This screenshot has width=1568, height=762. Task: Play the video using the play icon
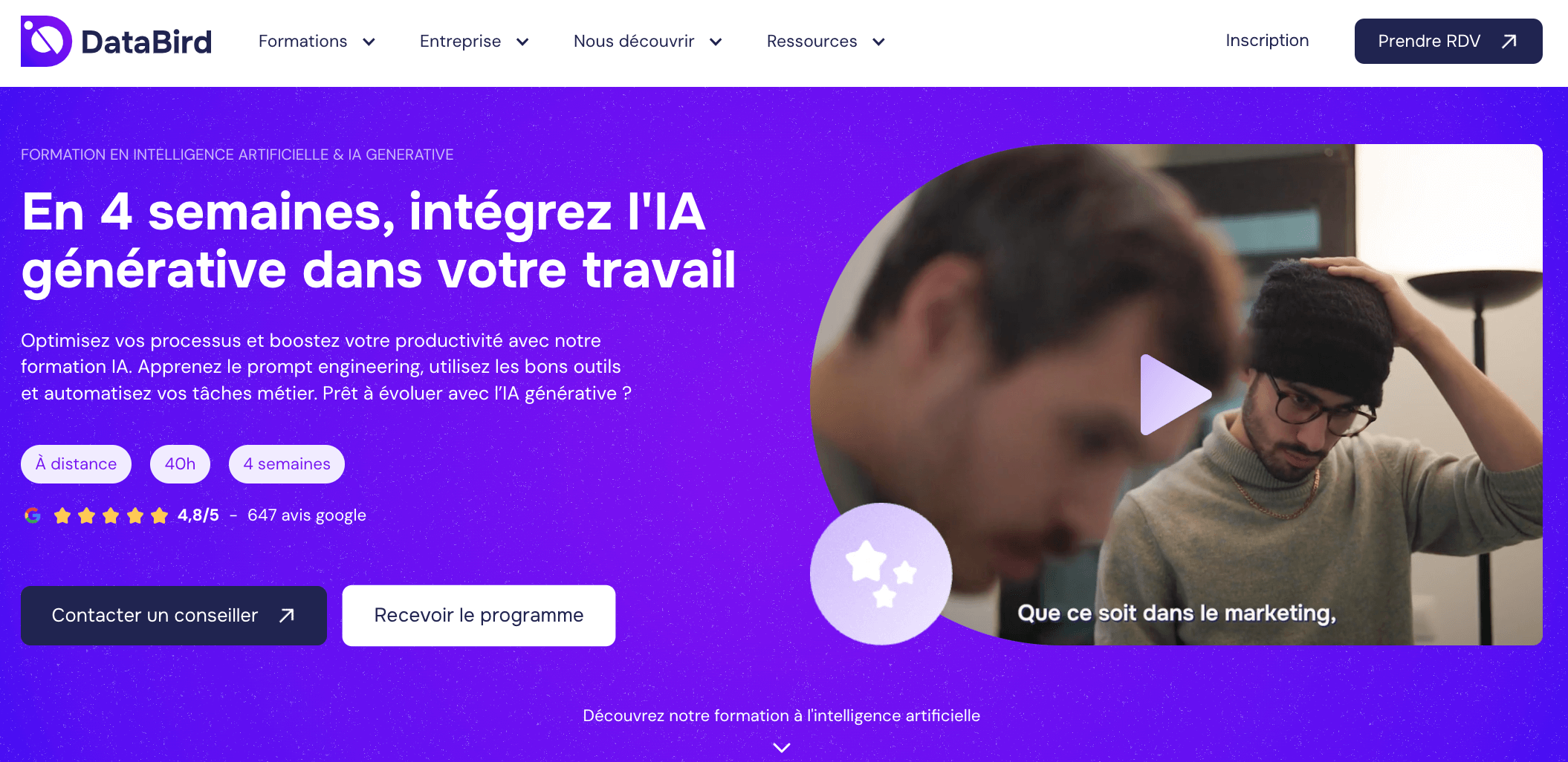[1176, 394]
